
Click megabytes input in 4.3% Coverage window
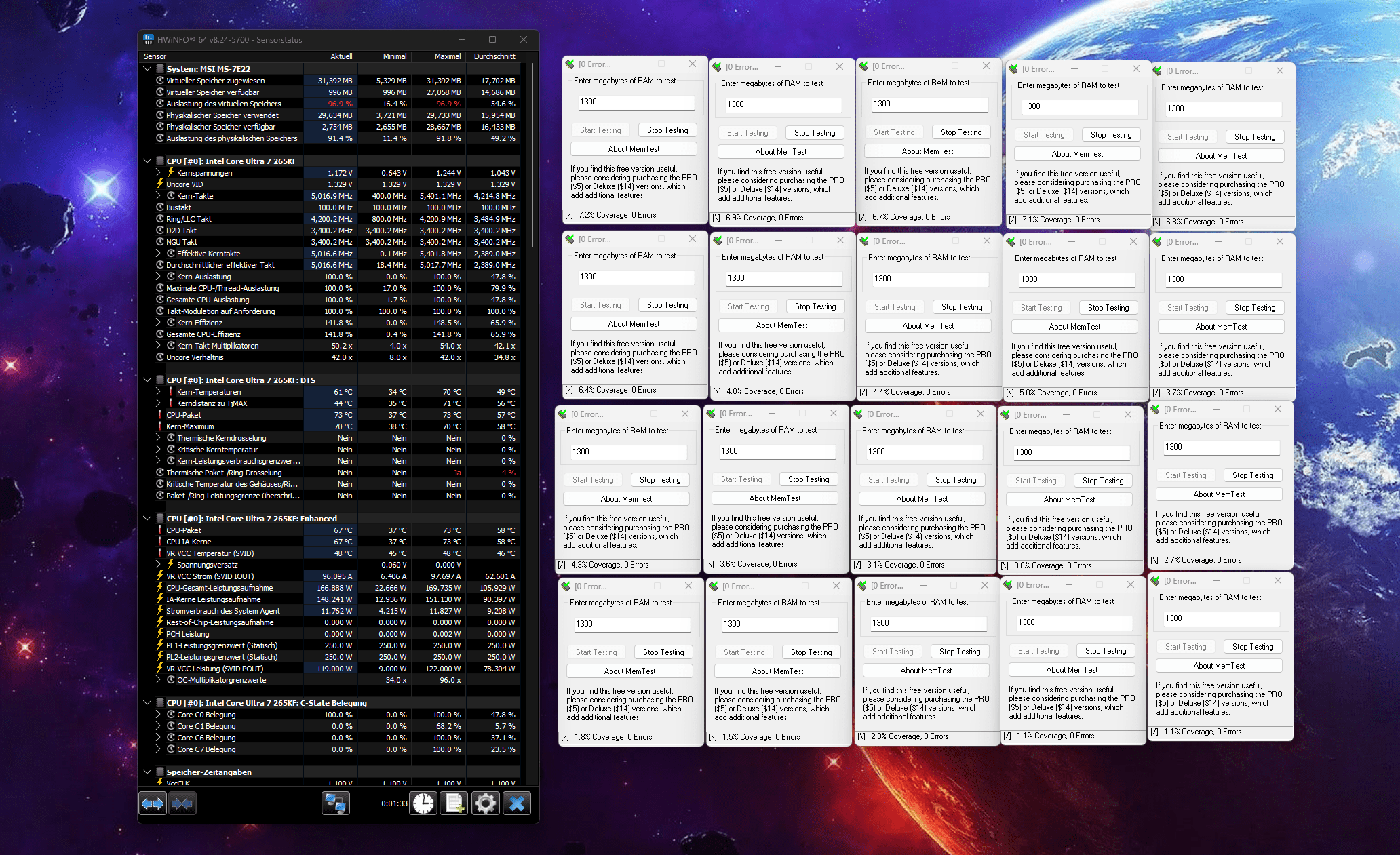tap(628, 452)
